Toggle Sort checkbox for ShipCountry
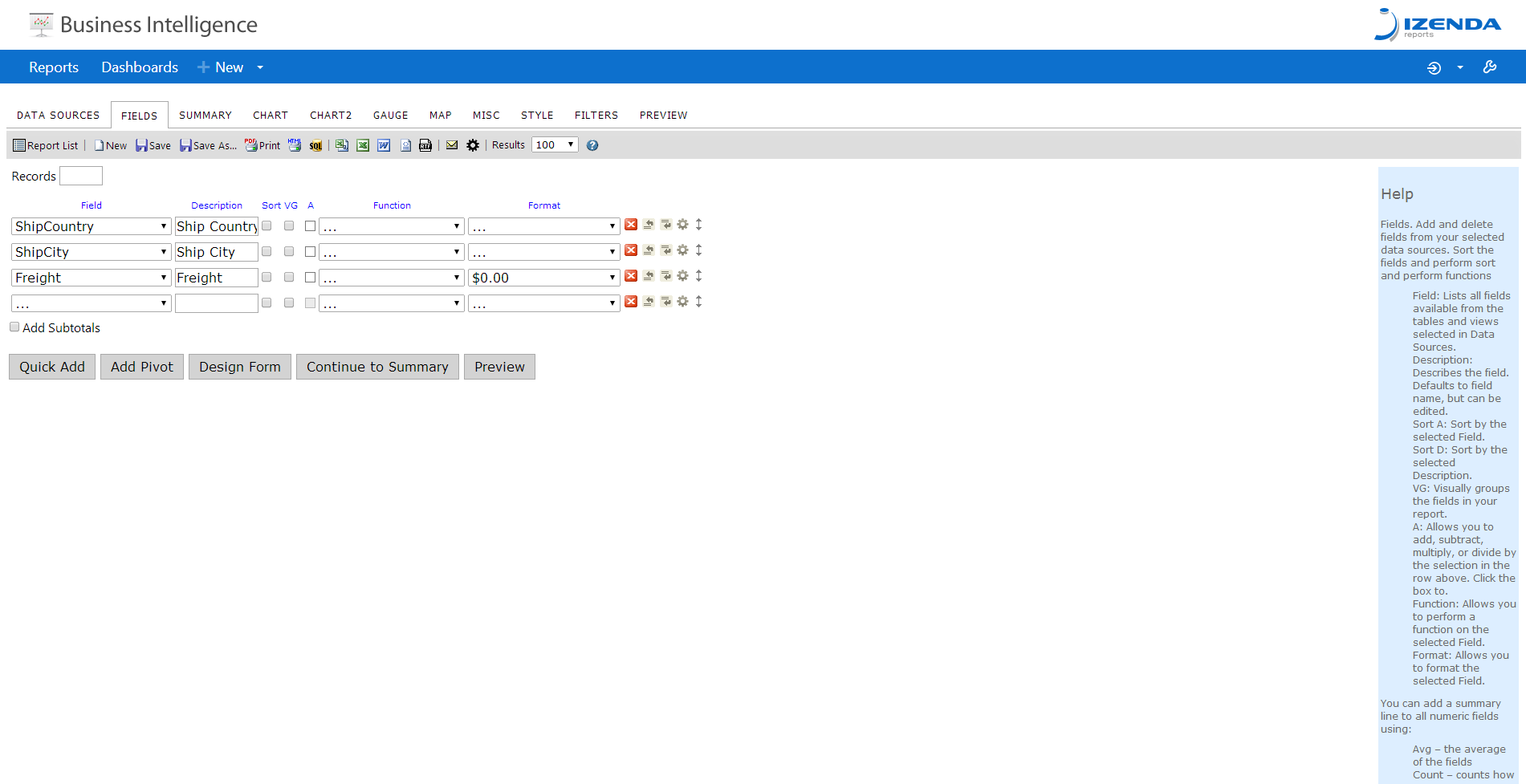 pos(267,226)
